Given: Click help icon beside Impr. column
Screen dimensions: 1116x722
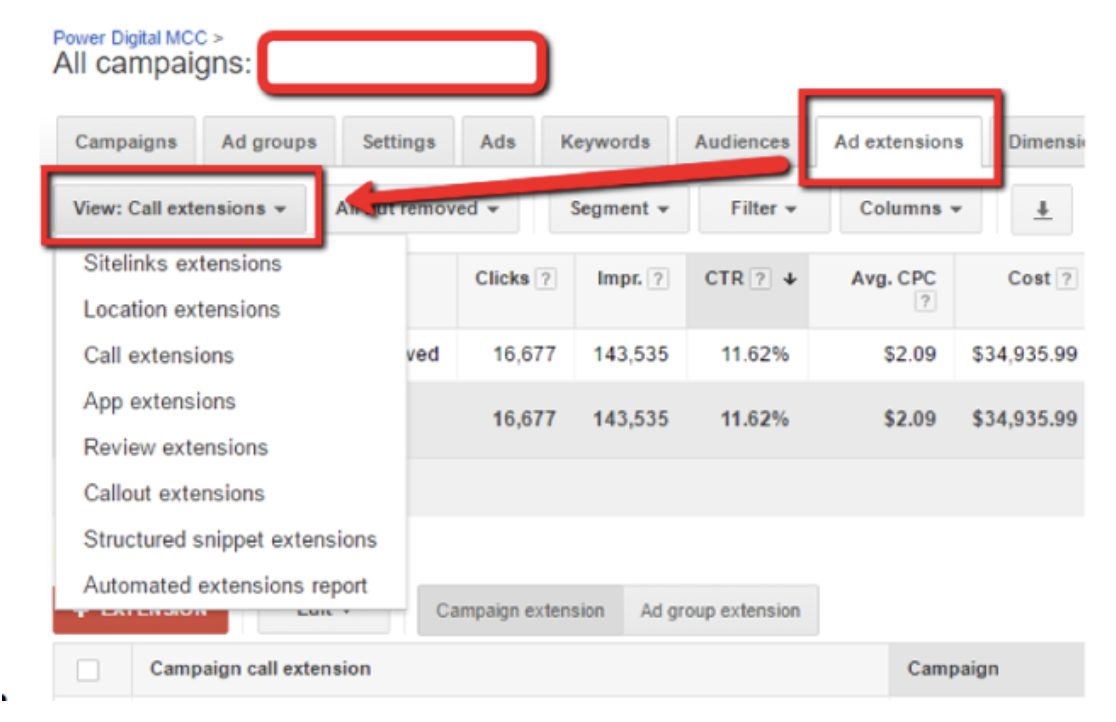Looking at the screenshot, I should 658,280.
